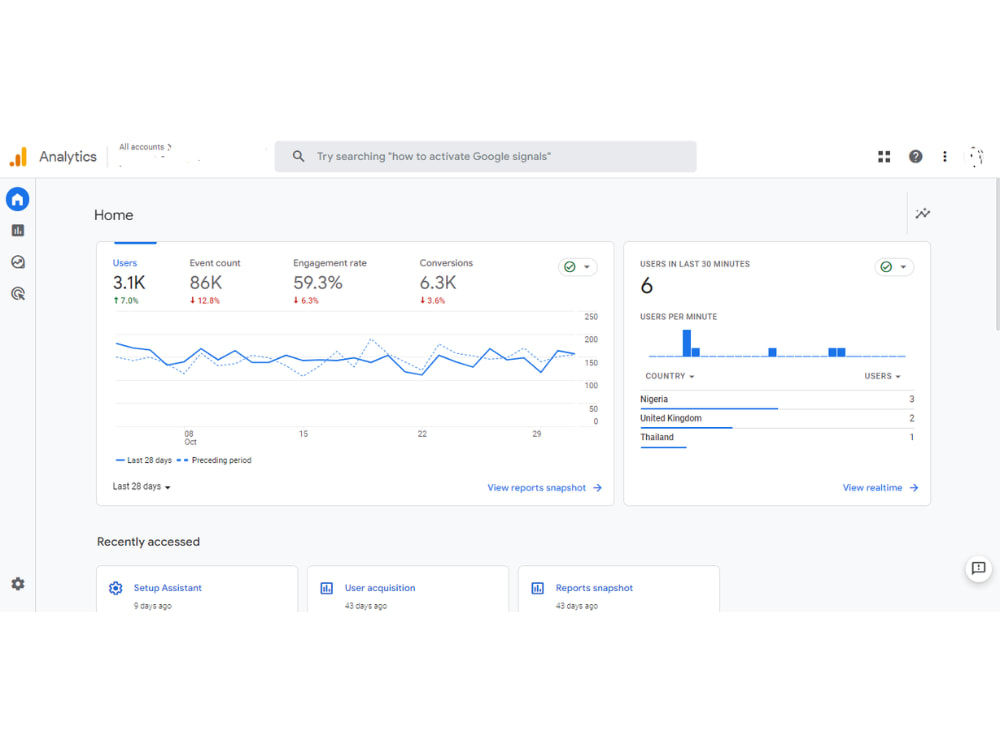Open the Last 28 days date range dropdown
Screen dimensions: 1000x750
coord(140,487)
